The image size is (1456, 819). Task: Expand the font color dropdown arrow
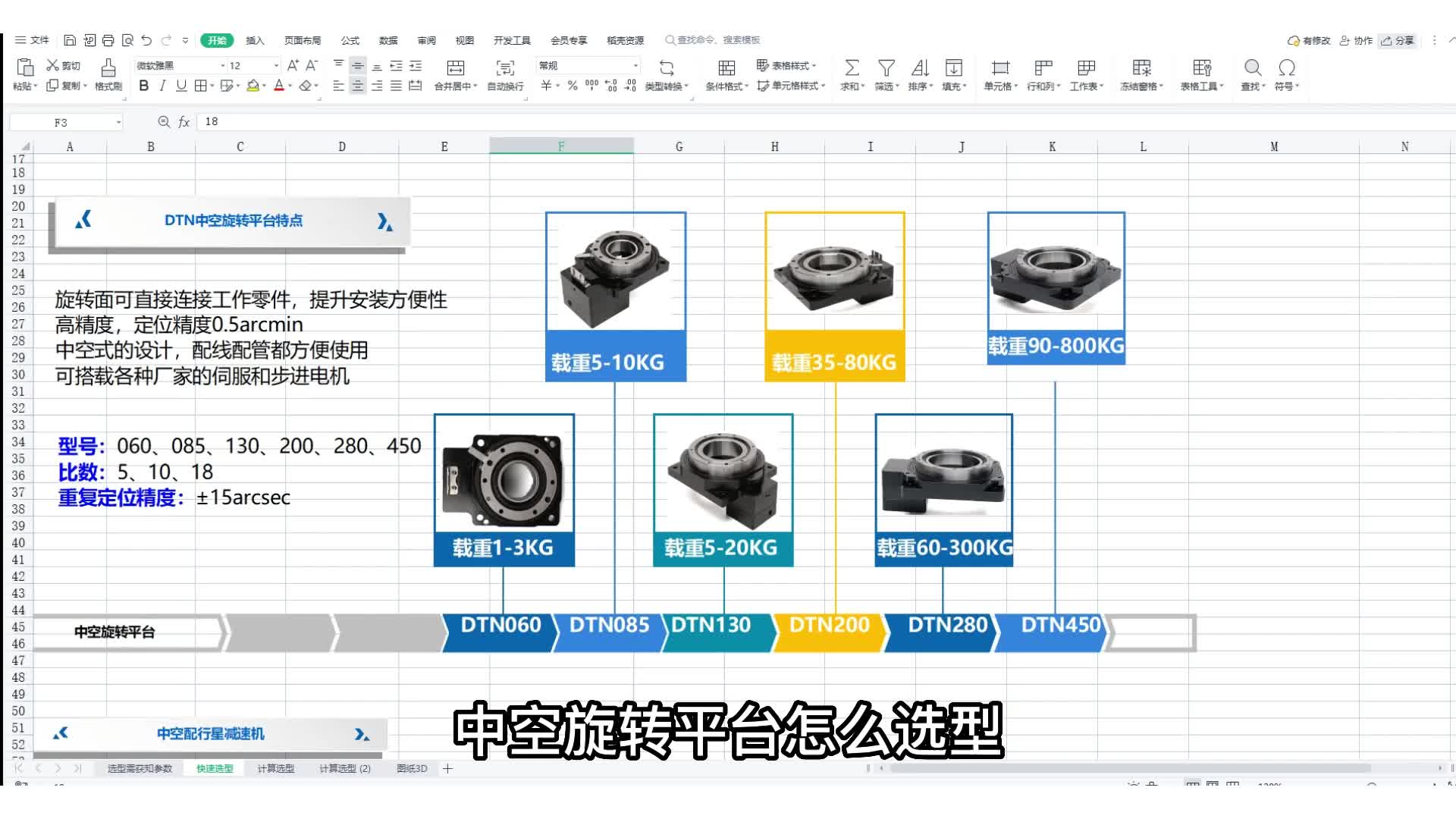(290, 86)
